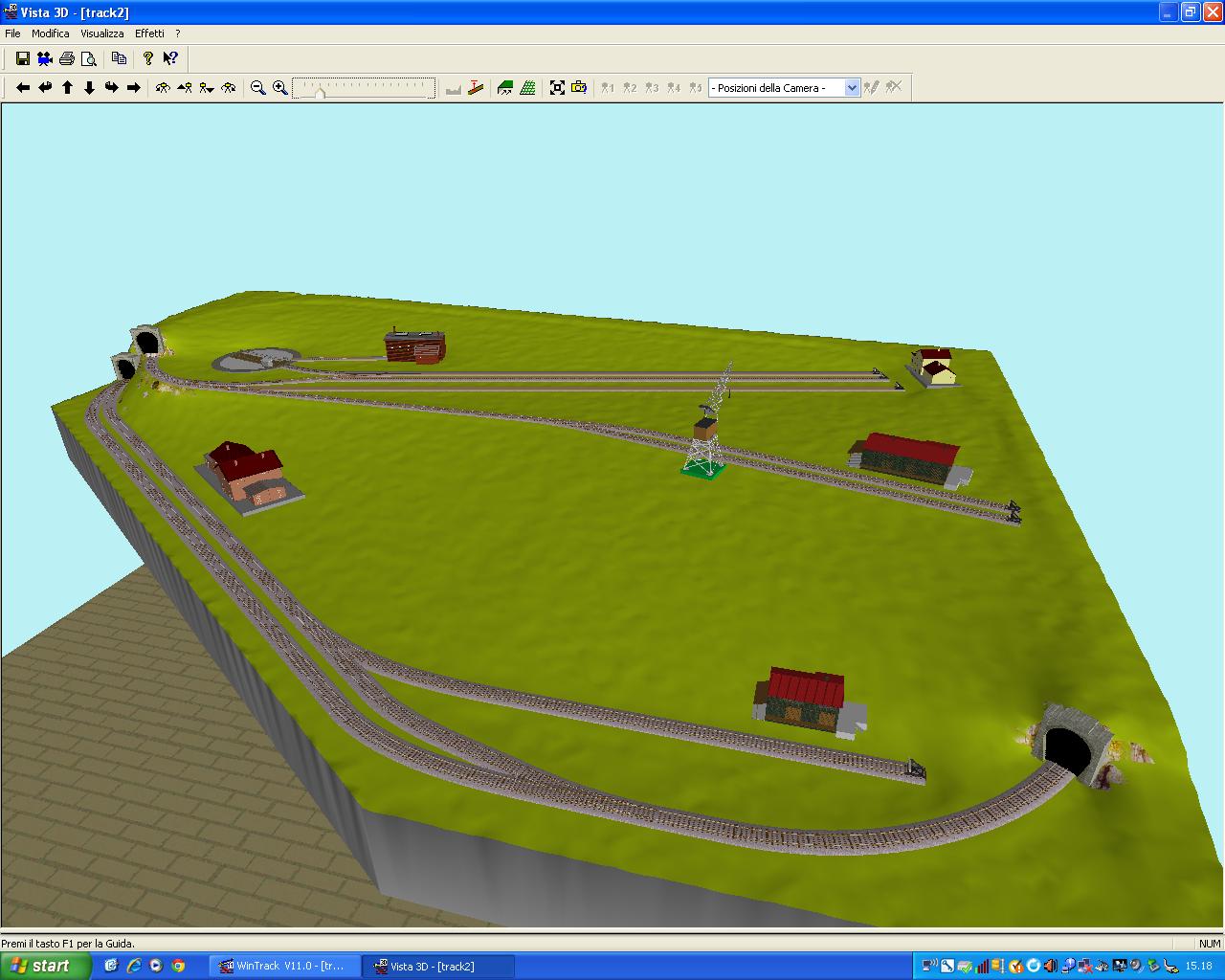Screen dimensions: 1225x980
Task: Click the curved-left return arrow icon
Action: tap(45, 88)
